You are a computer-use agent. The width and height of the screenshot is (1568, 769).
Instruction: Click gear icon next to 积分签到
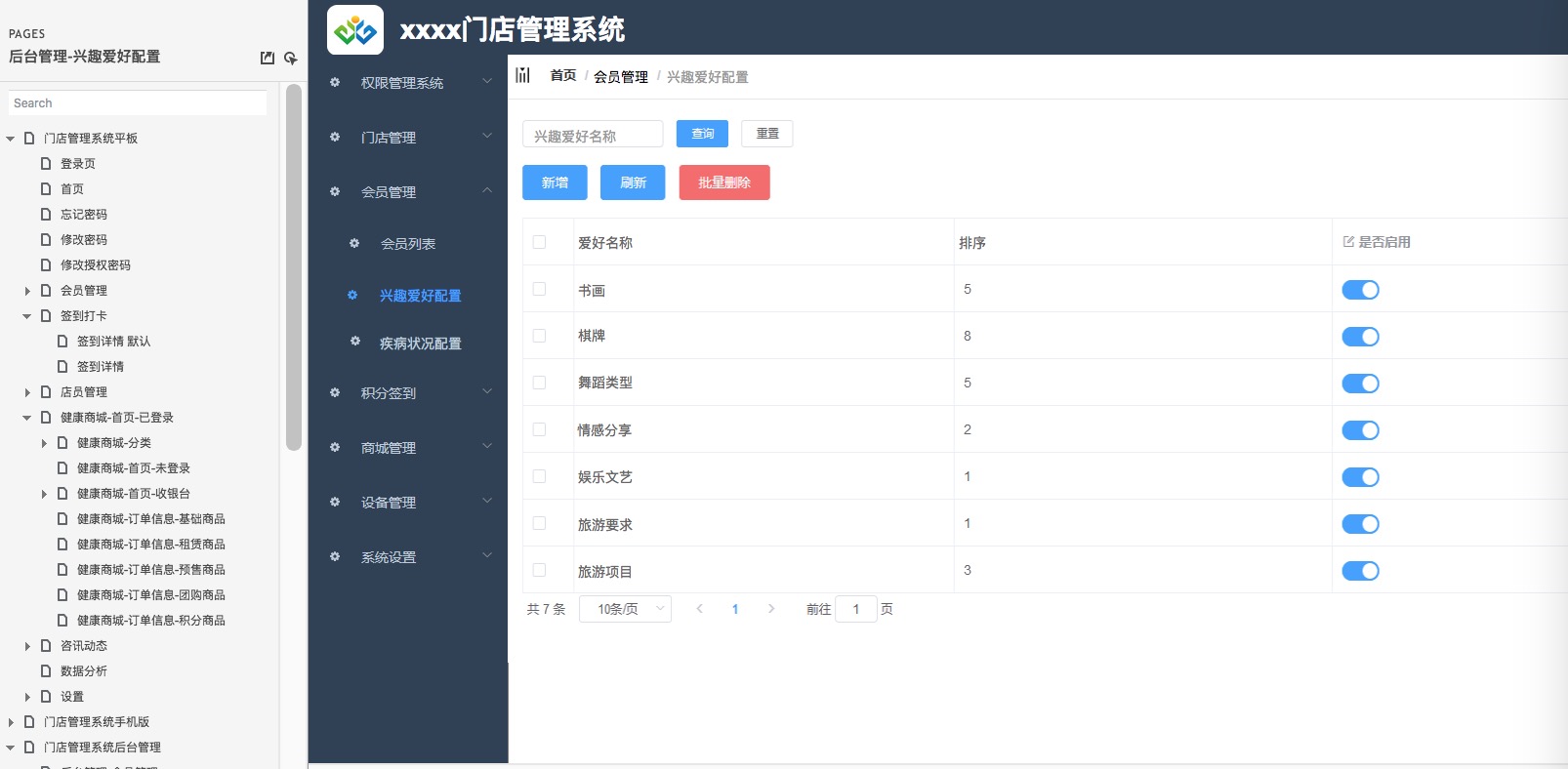335,392
